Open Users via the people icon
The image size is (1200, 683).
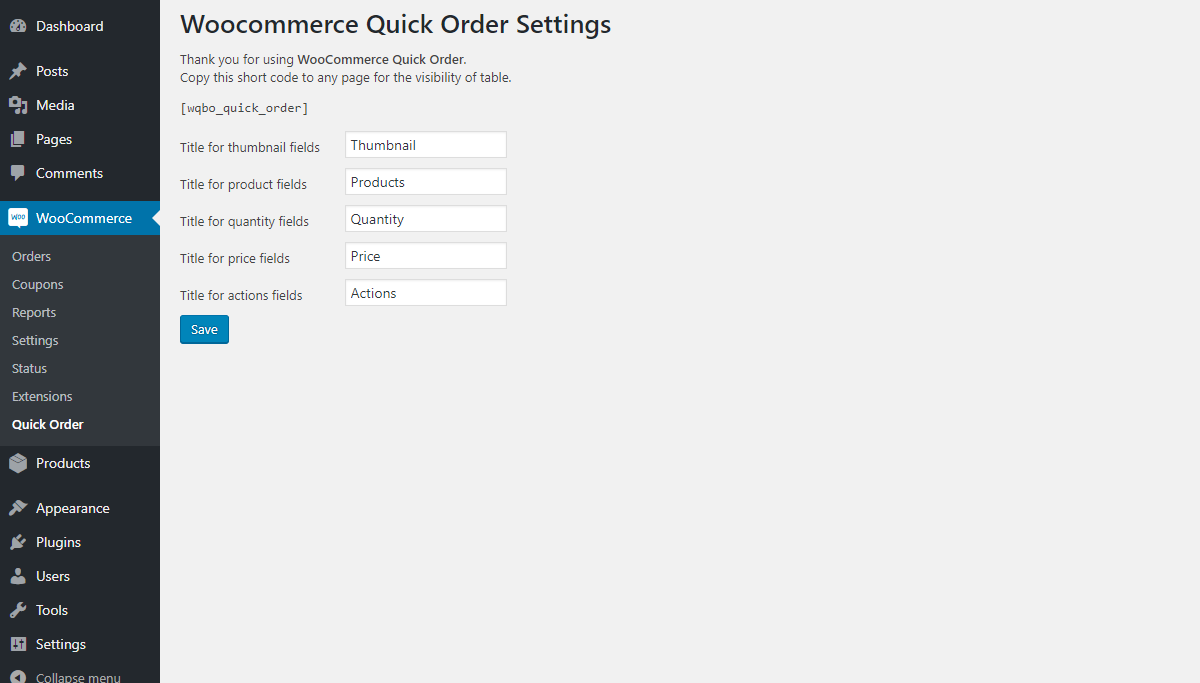pyautogui.click(x=20, y=575)
